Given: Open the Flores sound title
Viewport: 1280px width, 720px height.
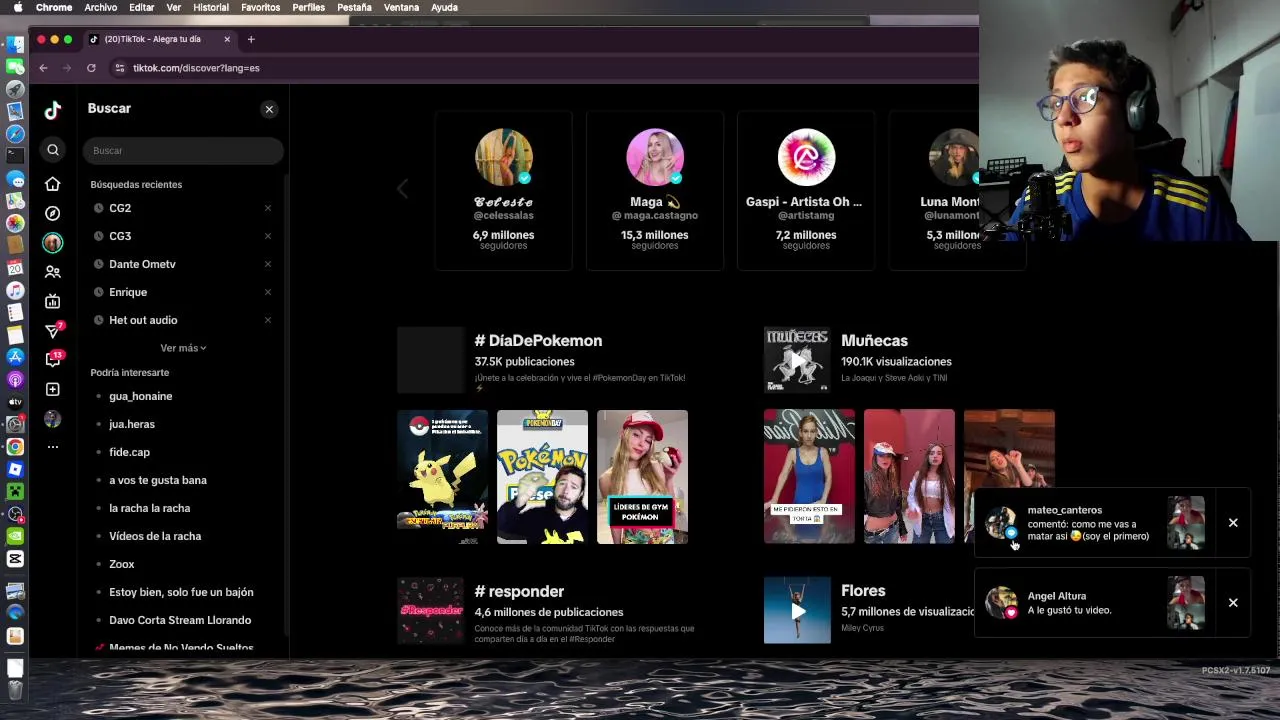Looking at the screenshot, I should click(863, 591).
